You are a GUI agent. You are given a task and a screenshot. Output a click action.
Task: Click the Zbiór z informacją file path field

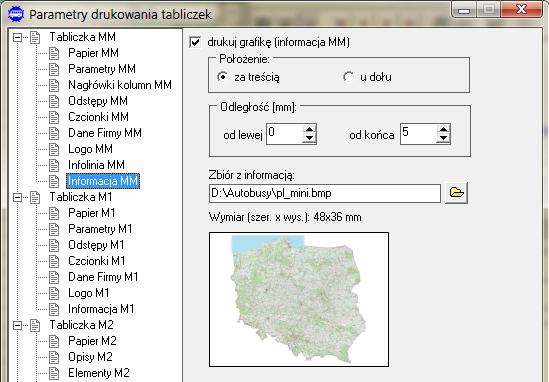(x=325, y=193)
